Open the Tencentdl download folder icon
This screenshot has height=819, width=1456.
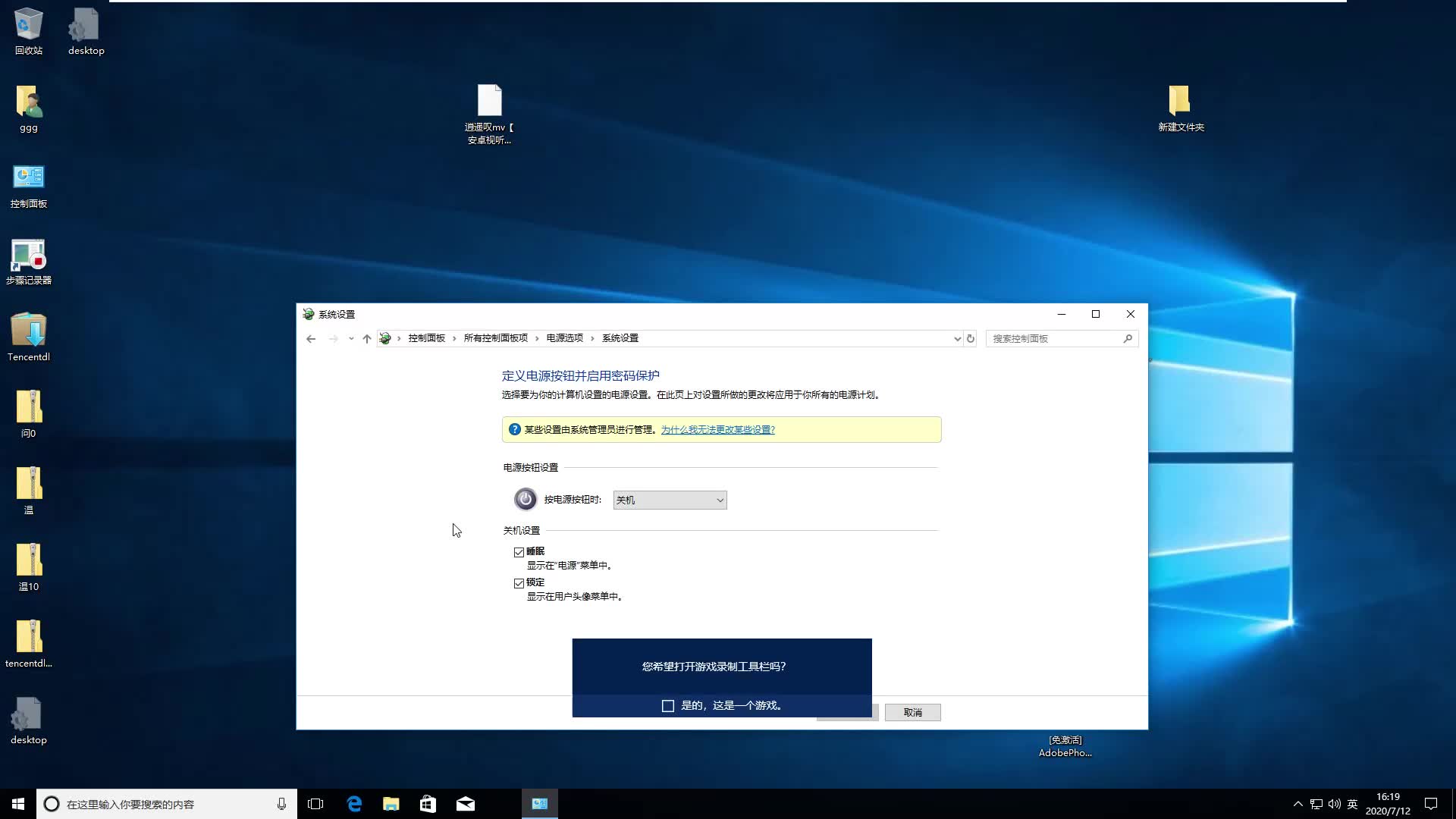coord(28,338)
